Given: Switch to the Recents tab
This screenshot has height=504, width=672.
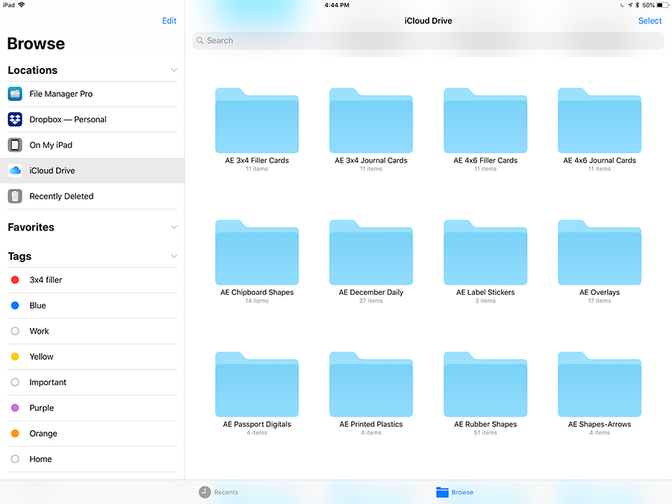Looking at the screenshot, I should click(219, 492).
